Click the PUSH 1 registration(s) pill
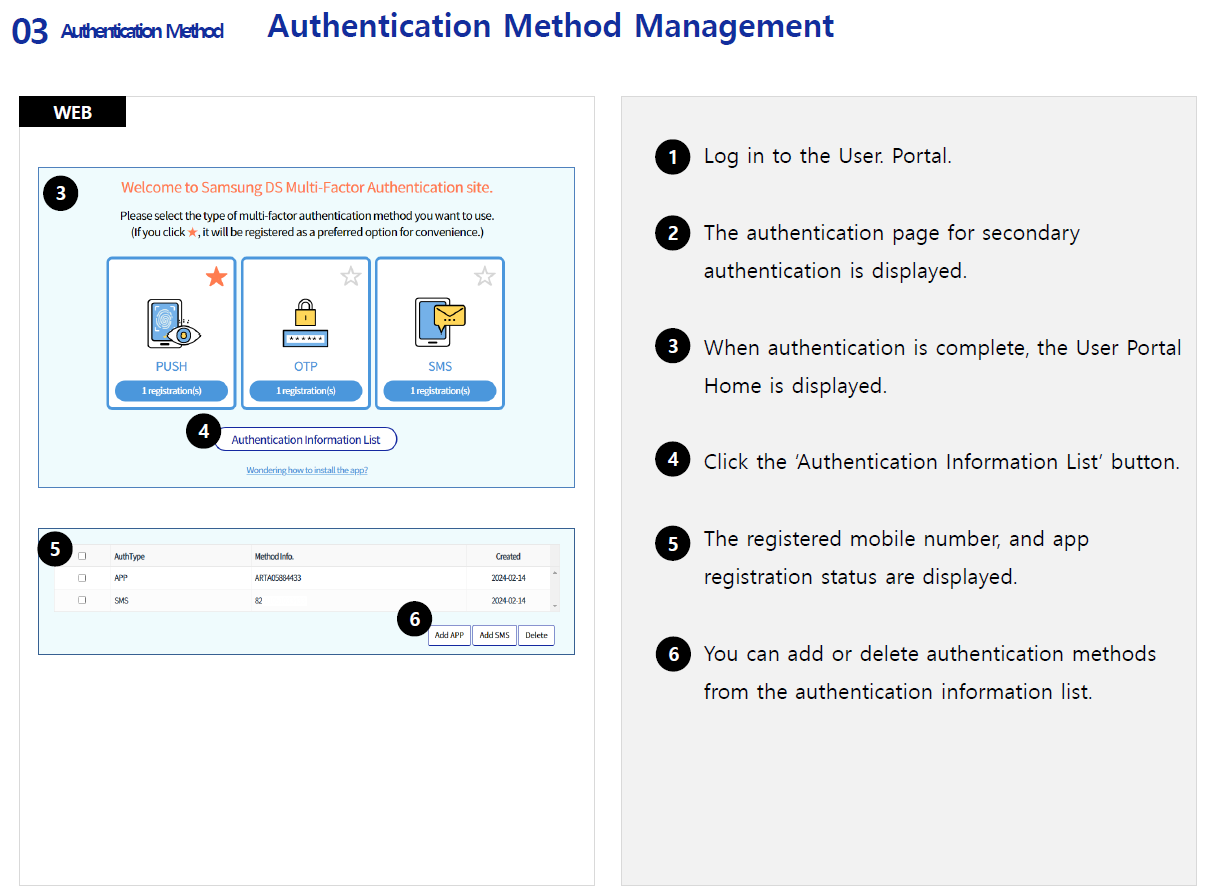Image resolution: width=1216 pixels, height=892 pixels. [x=171, y=391]
